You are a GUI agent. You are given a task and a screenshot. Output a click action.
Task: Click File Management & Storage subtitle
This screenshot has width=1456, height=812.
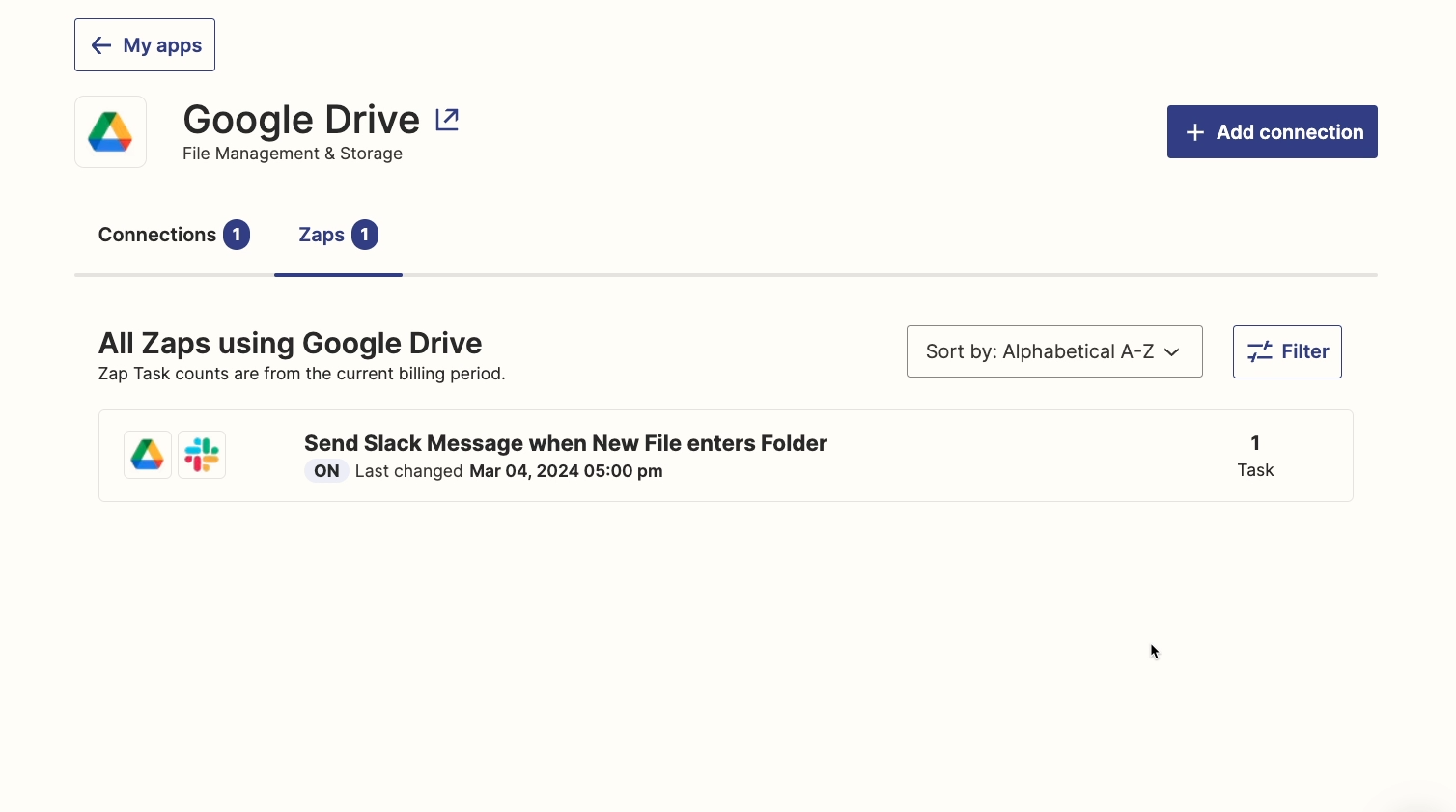(x=293, y=154)
